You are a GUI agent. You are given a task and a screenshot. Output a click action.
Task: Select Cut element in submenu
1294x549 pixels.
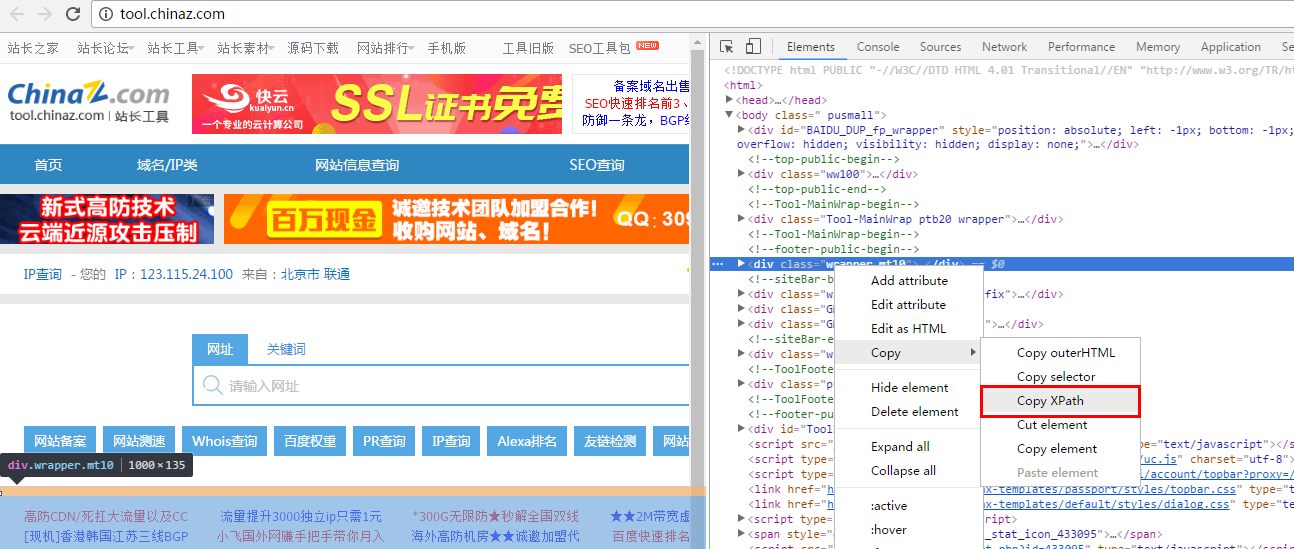pyautogui.click(x=1060, y=425)
